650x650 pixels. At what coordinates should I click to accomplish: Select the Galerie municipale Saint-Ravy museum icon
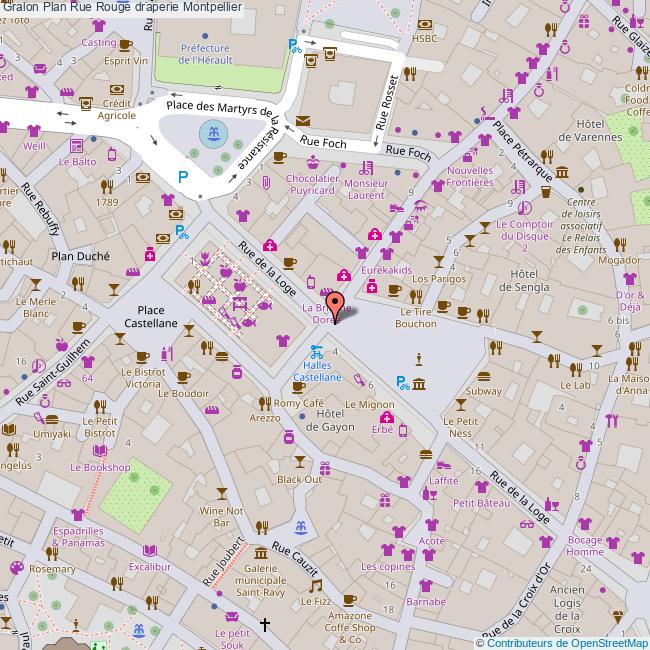point(260,553)
